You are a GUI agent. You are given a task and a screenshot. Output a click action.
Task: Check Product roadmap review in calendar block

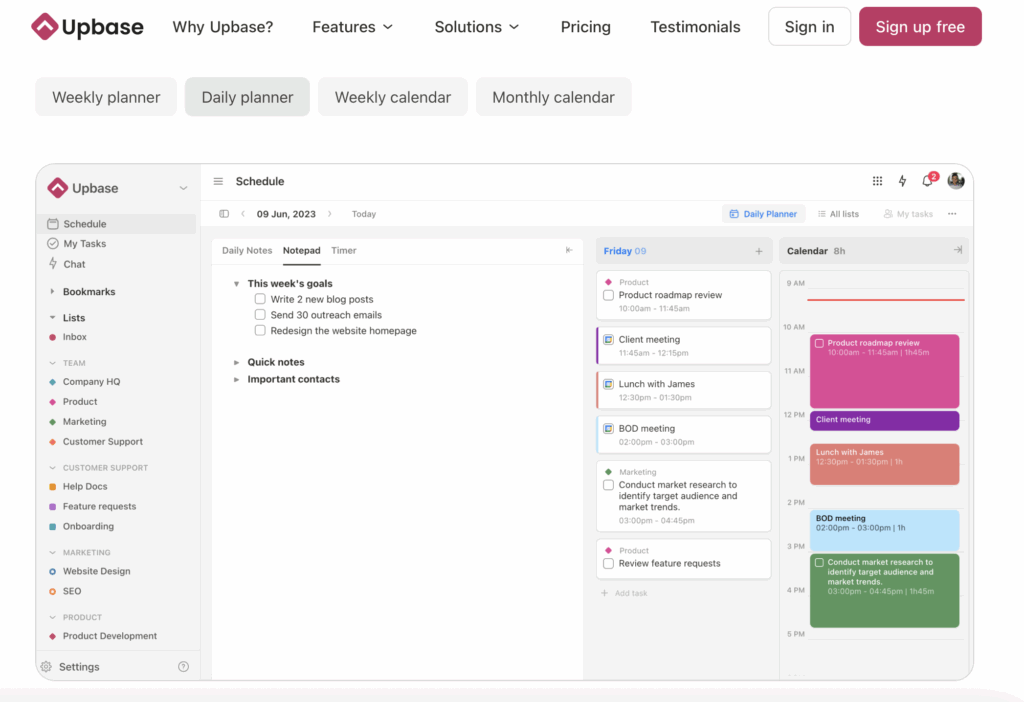[x=819, y=343]
